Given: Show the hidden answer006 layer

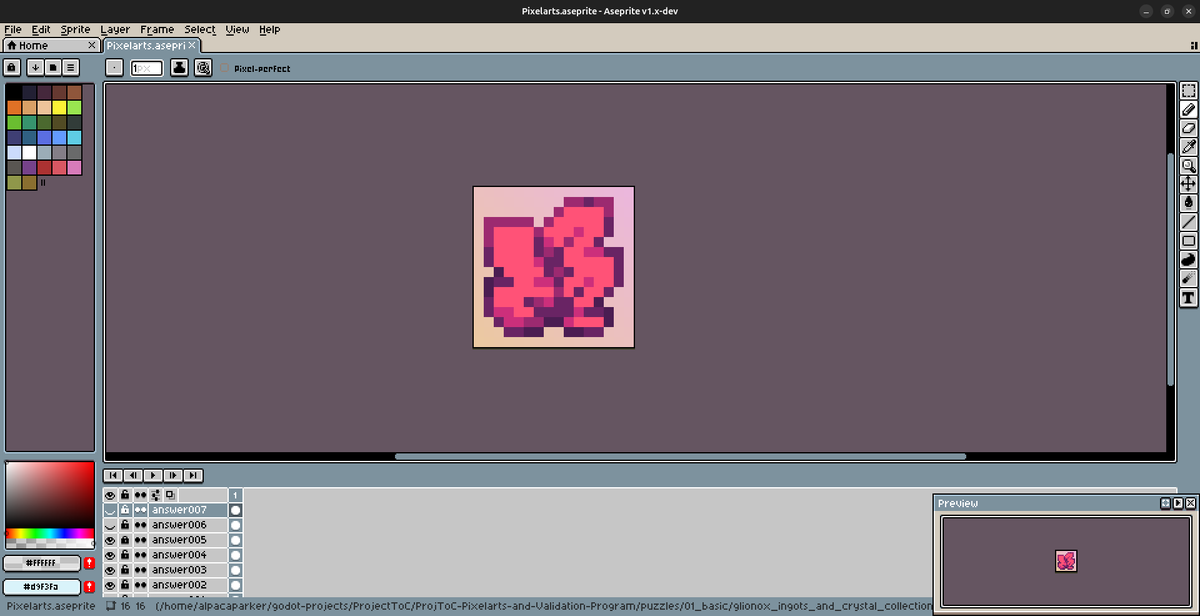Looking at the screenshot, I should [x=110, y=525].
